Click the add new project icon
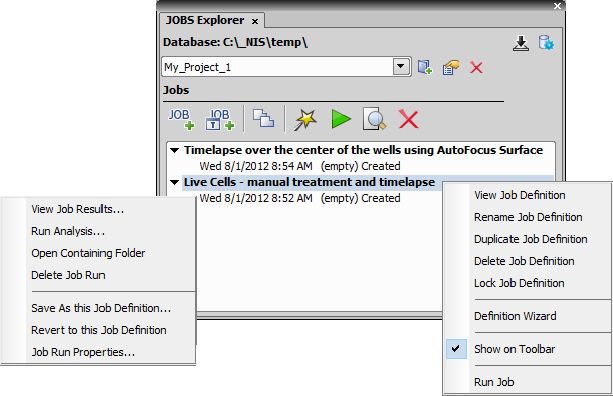The image size is (613, 396). (x=425, y=67)
